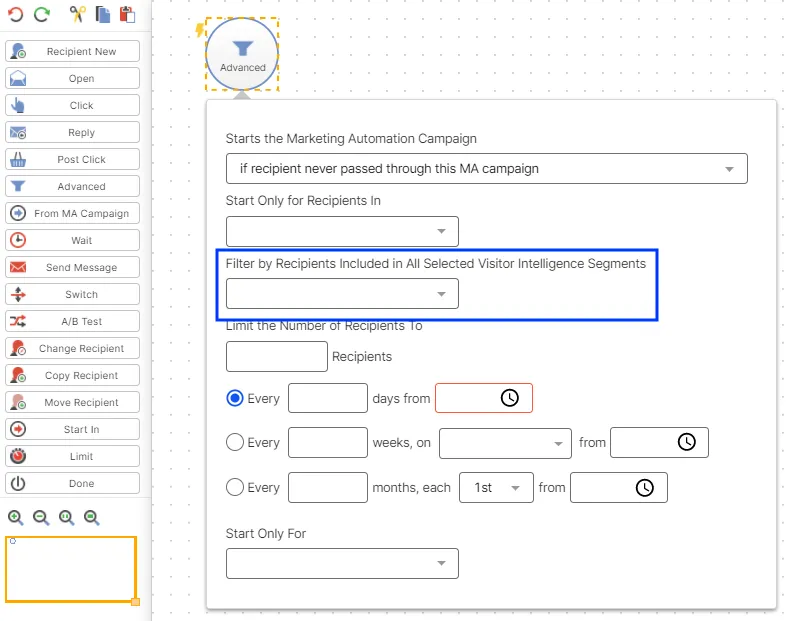The width and height of the screenshot is (795, 621).
Task: Add a Move Recipient node
Action: (73, 402)
